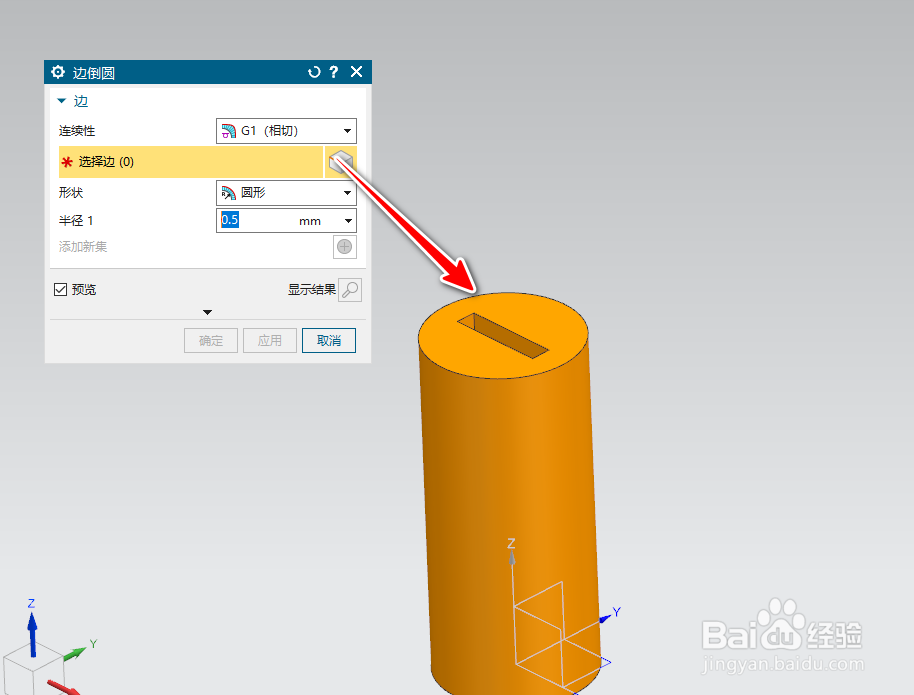Open the 半径 1 options dropdown arrow

348,221
